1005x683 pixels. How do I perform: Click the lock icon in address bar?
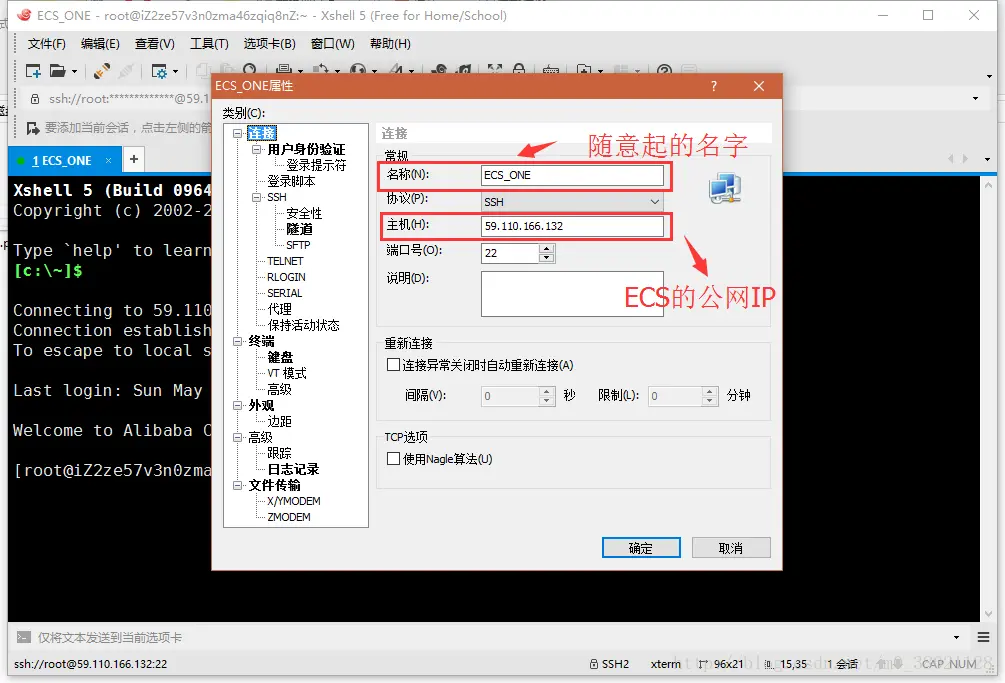tap(35, 99)
